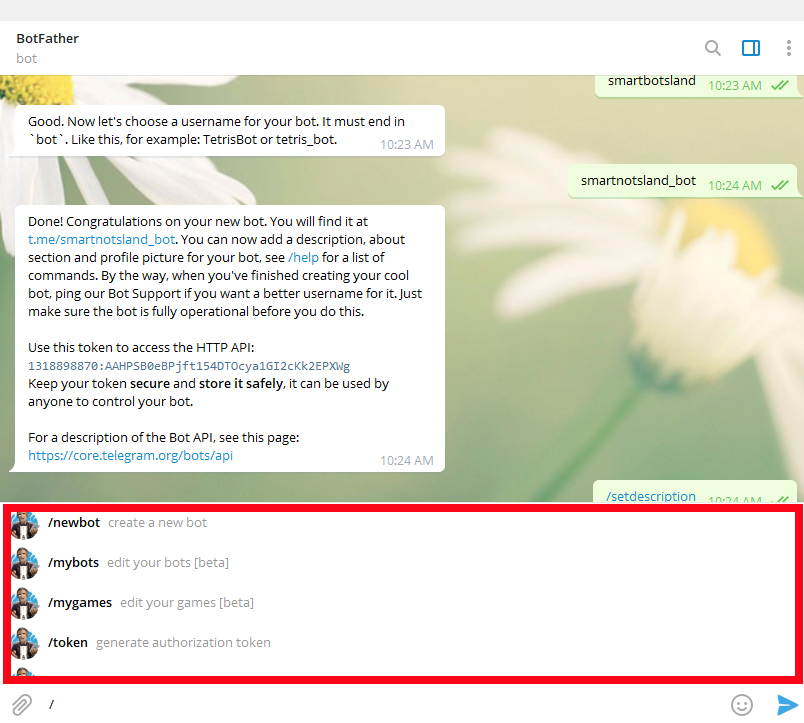
Task: Click the avatar next to /newbot
Action: tap(25, 524)
